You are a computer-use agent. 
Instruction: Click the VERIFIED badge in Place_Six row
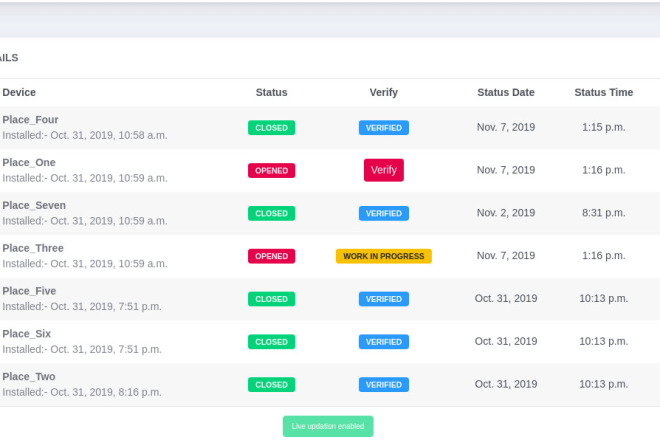(x=383, y=342)
